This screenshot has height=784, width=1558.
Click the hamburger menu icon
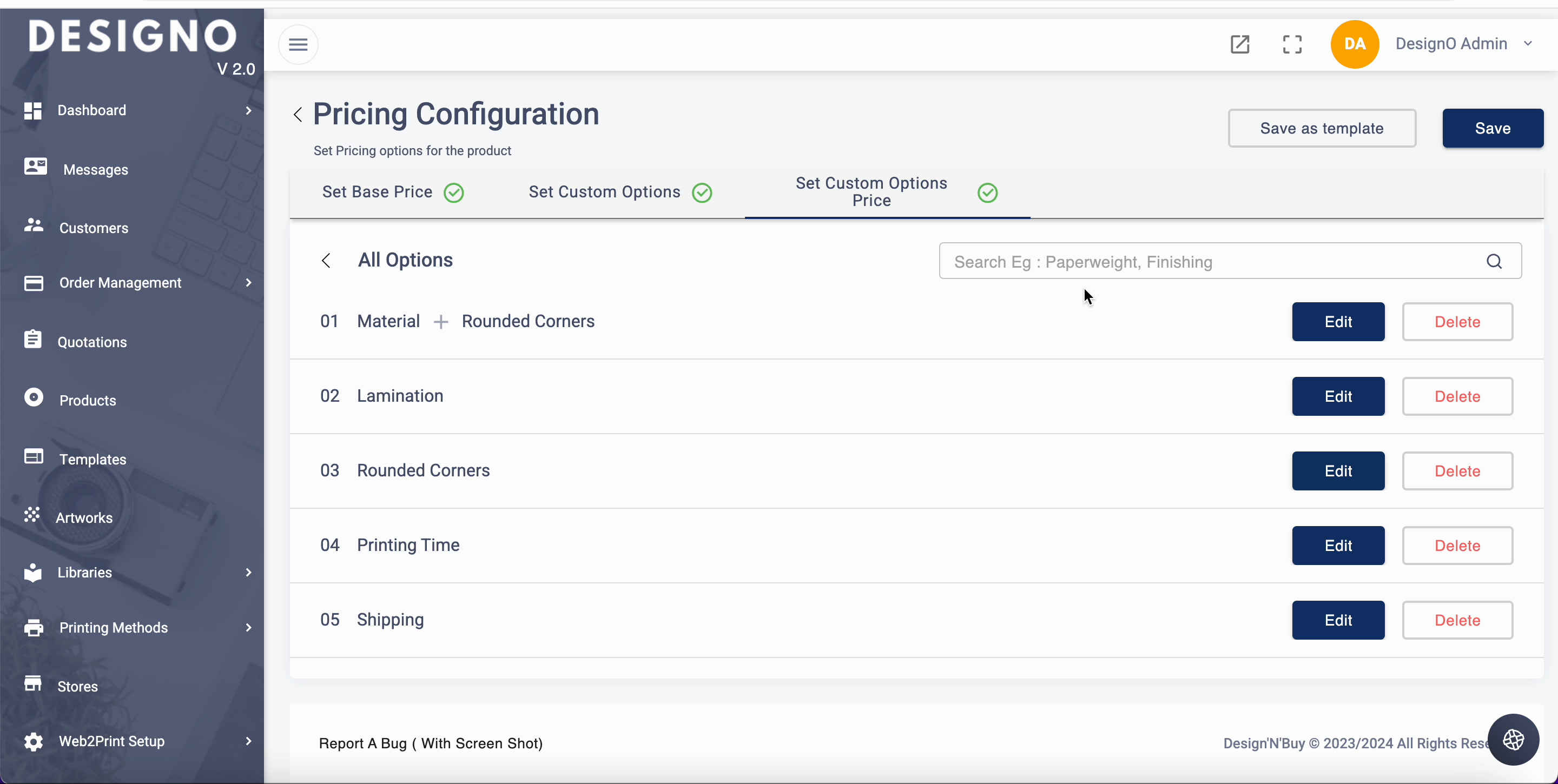point(298,44)
